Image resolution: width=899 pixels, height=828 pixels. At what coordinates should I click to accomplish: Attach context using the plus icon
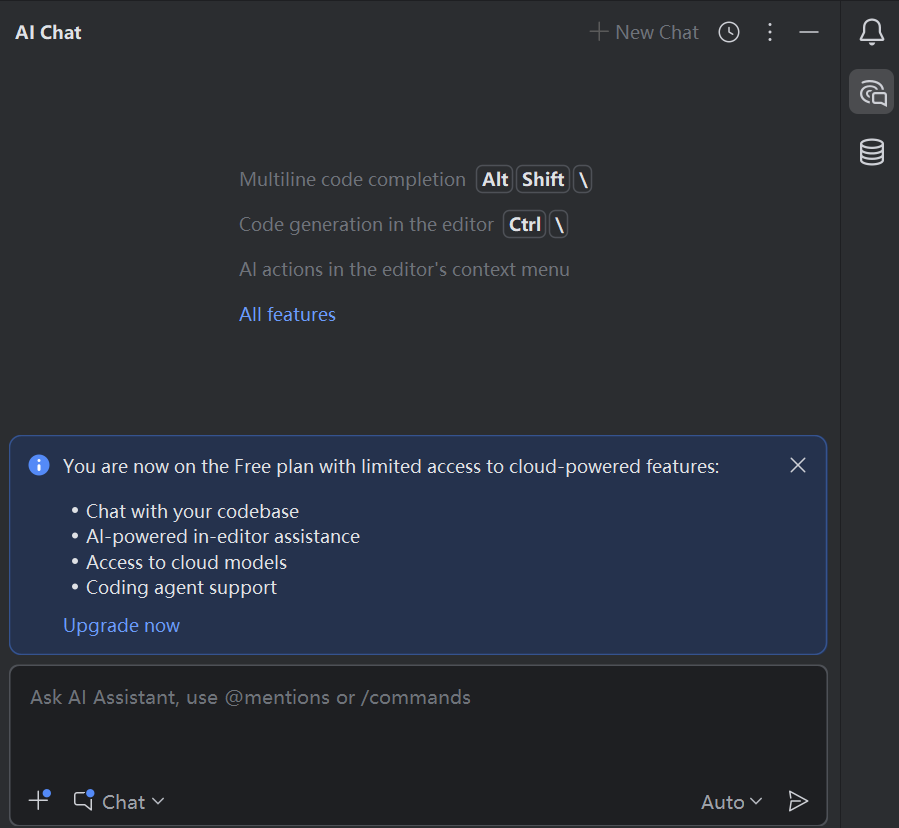[x=37, y=800]
